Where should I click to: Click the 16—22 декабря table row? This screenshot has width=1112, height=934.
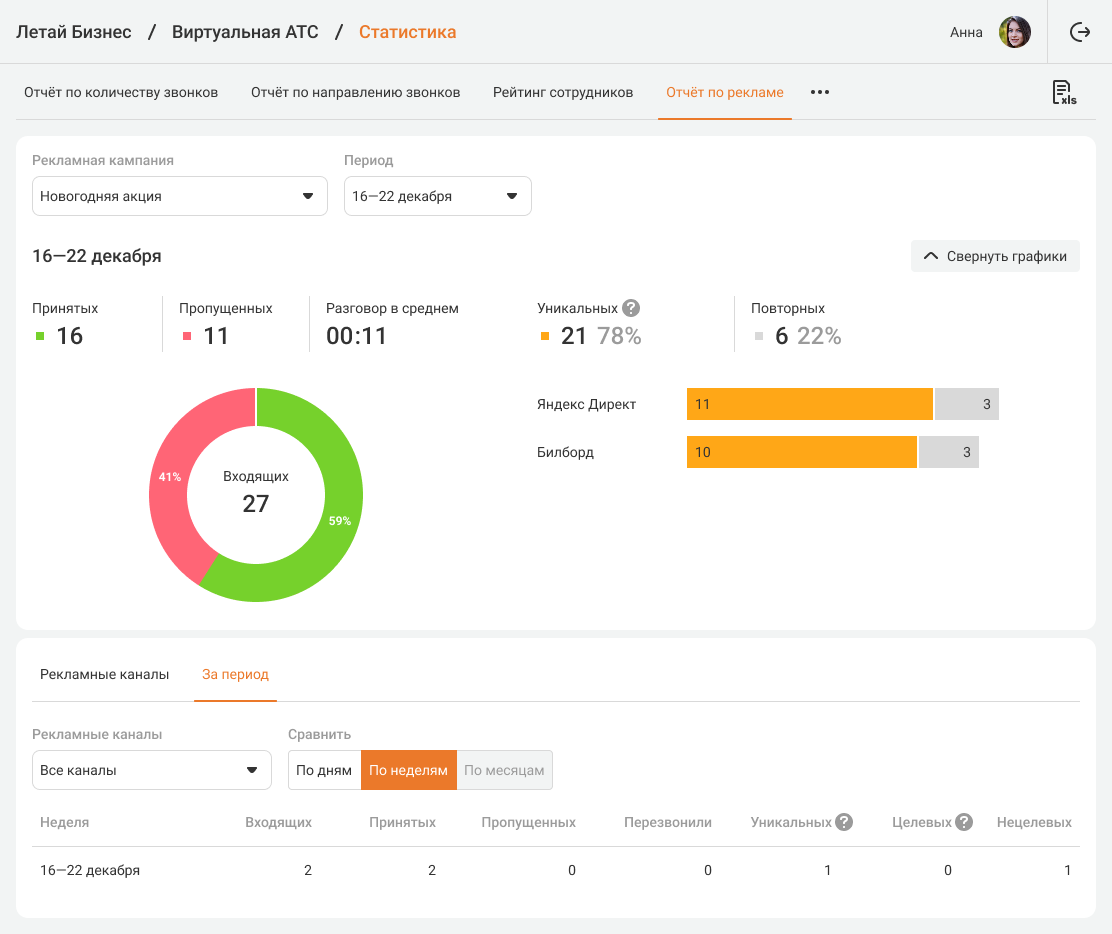pos(555,870)
